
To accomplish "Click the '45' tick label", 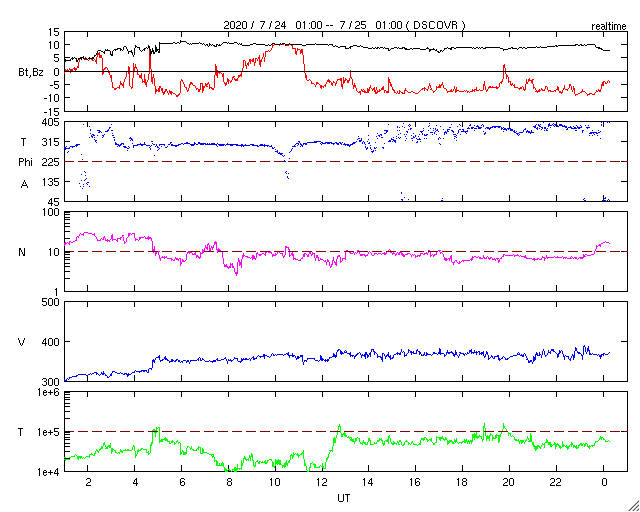I will point(54,202).
